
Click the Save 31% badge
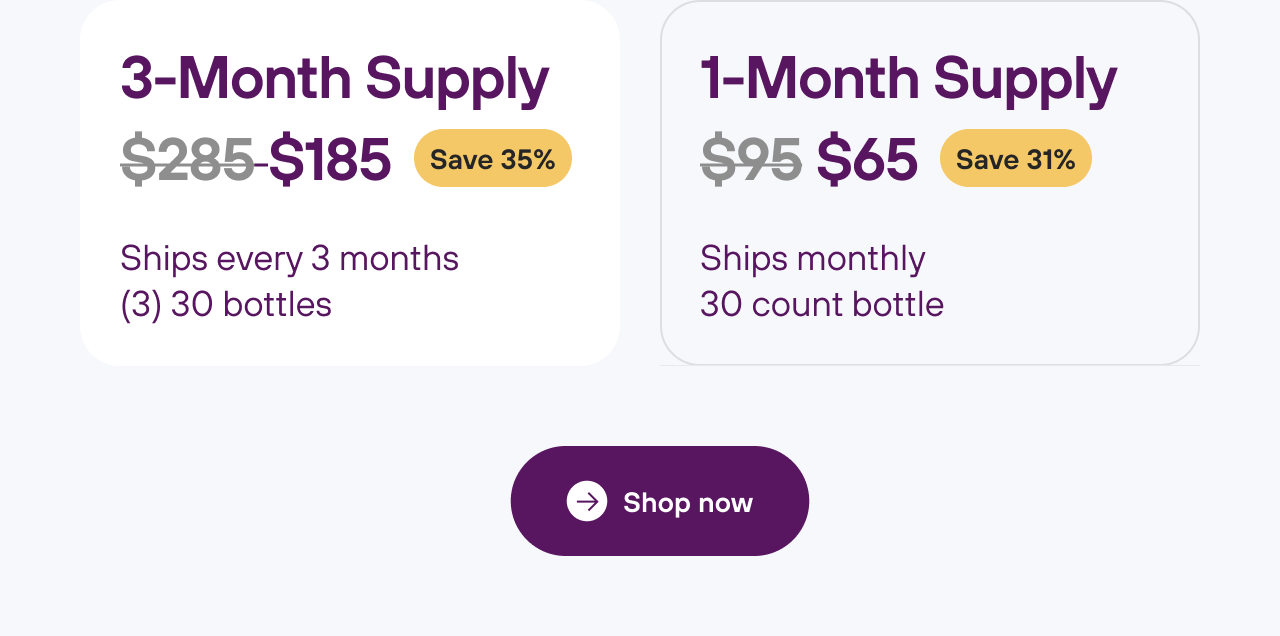coord(1015,159)
